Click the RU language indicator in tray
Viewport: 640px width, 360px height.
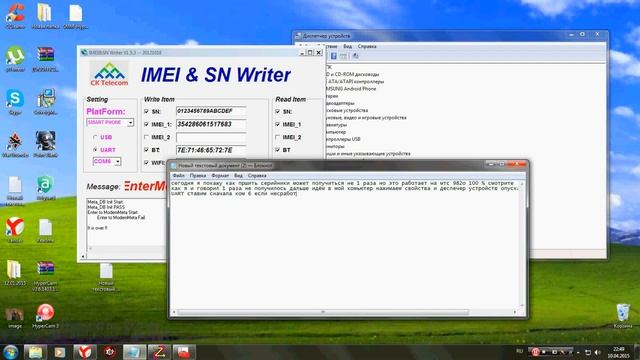click(520, 351)
